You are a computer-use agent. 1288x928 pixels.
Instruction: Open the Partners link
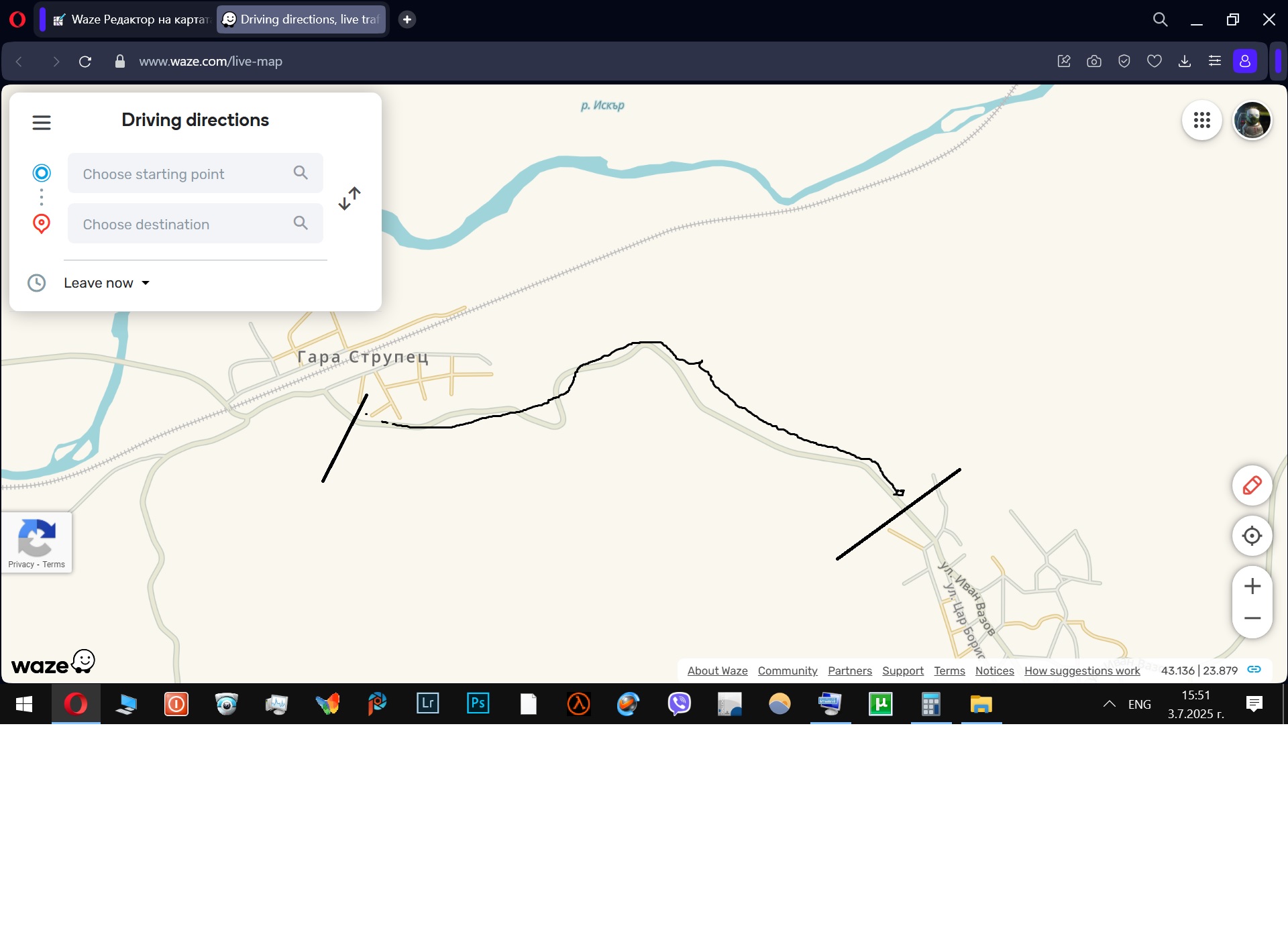point(849,671)
